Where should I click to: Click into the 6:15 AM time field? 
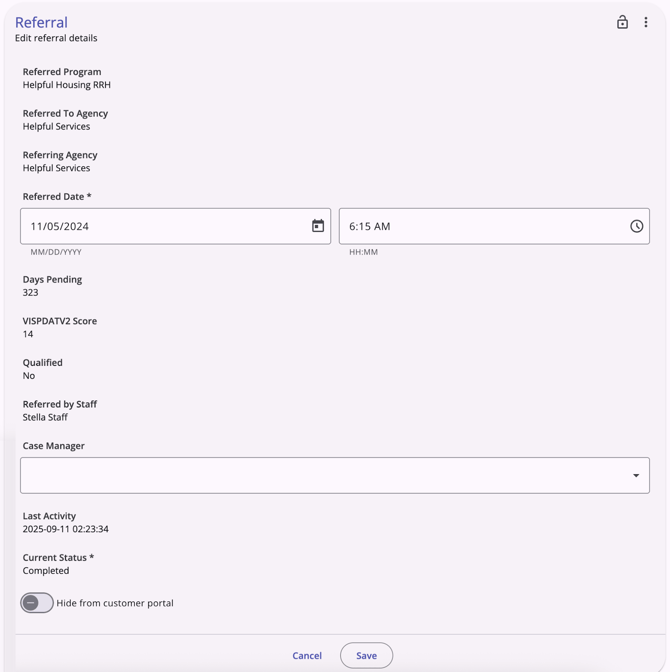[480, 226]
